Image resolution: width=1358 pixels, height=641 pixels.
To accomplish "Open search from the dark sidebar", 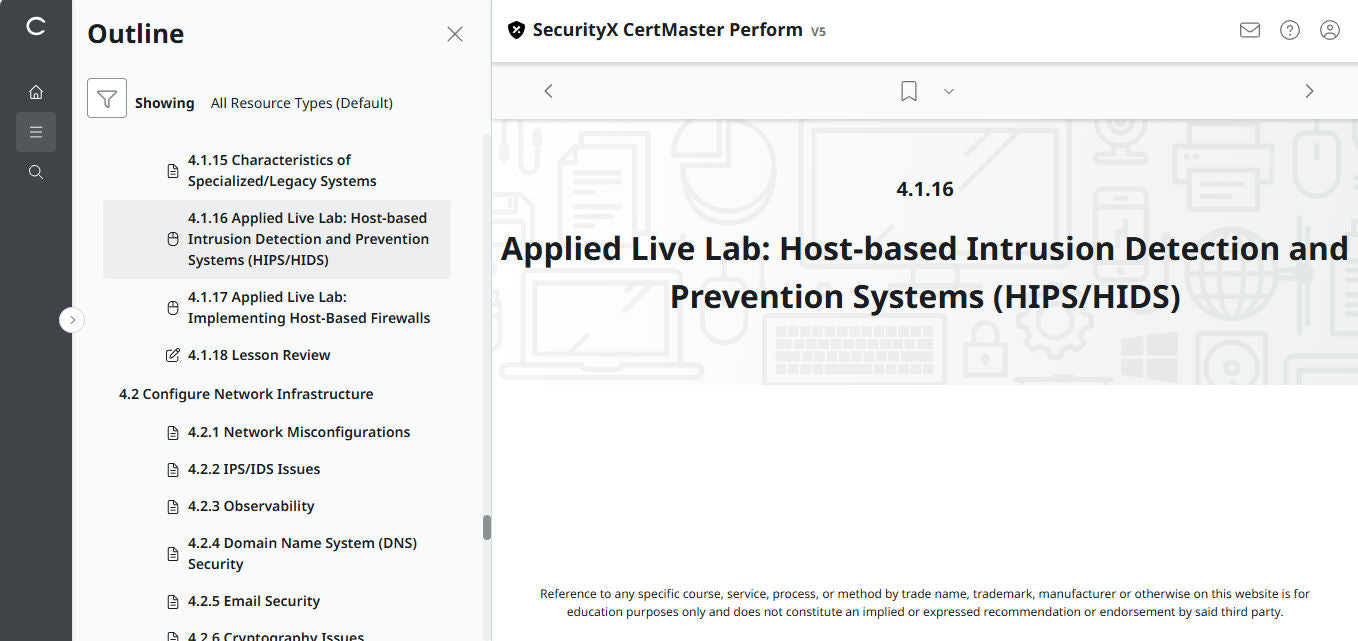I will click(36, 171).
